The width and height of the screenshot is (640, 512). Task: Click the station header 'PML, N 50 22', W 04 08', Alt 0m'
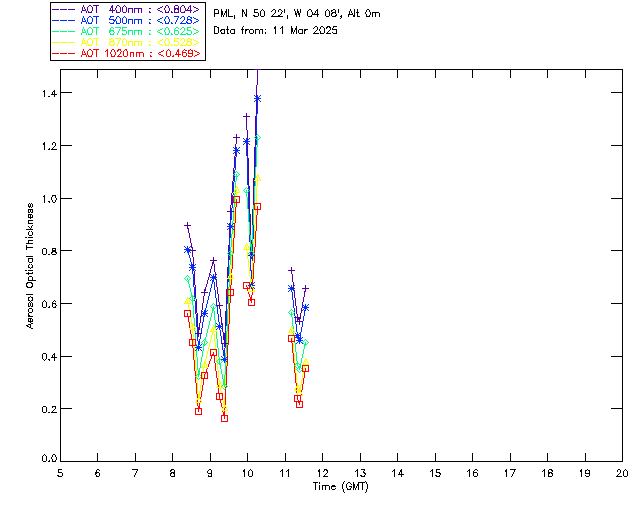tap(297, 13)
